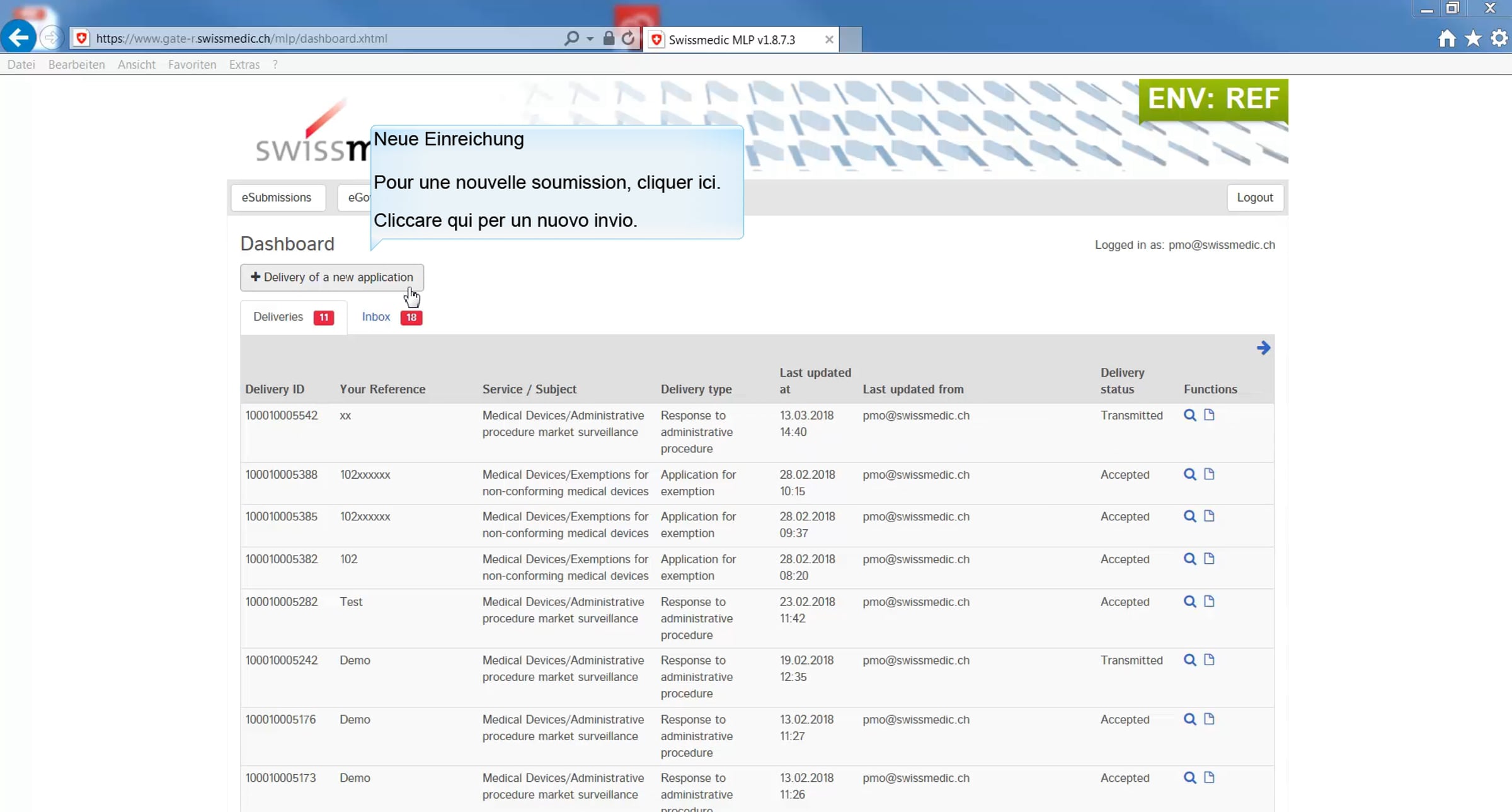Open the Datei menu
Screen dimensions: 1512x812
tap(21, 64)
